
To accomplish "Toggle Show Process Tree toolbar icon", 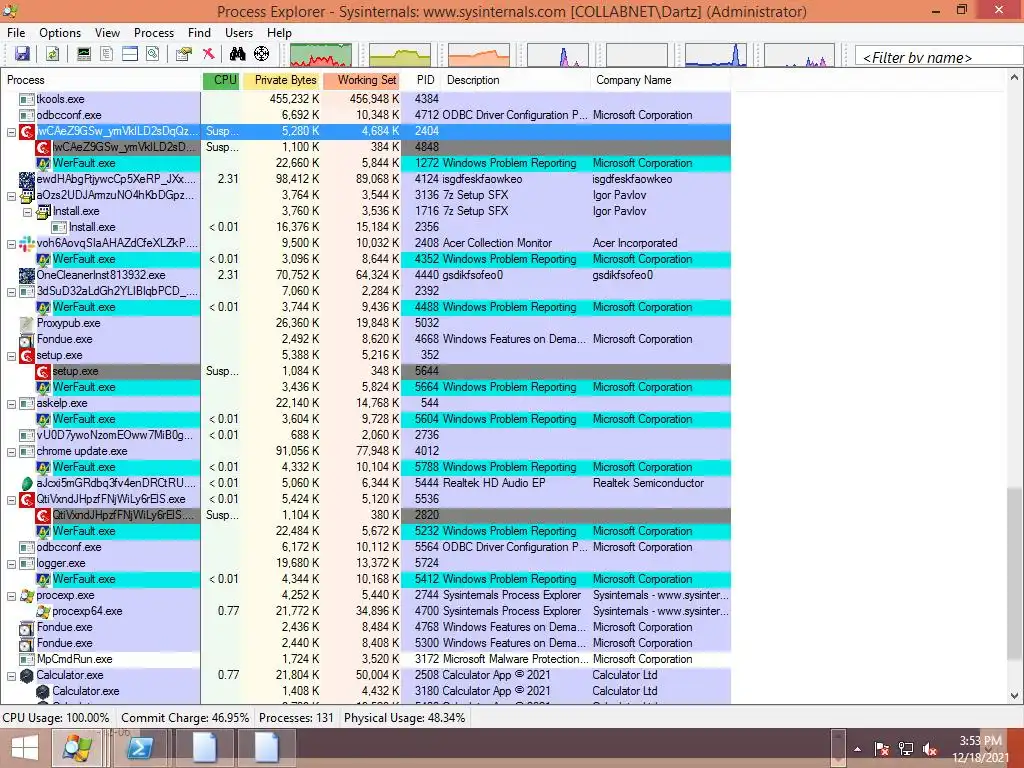I will [106, 54].
